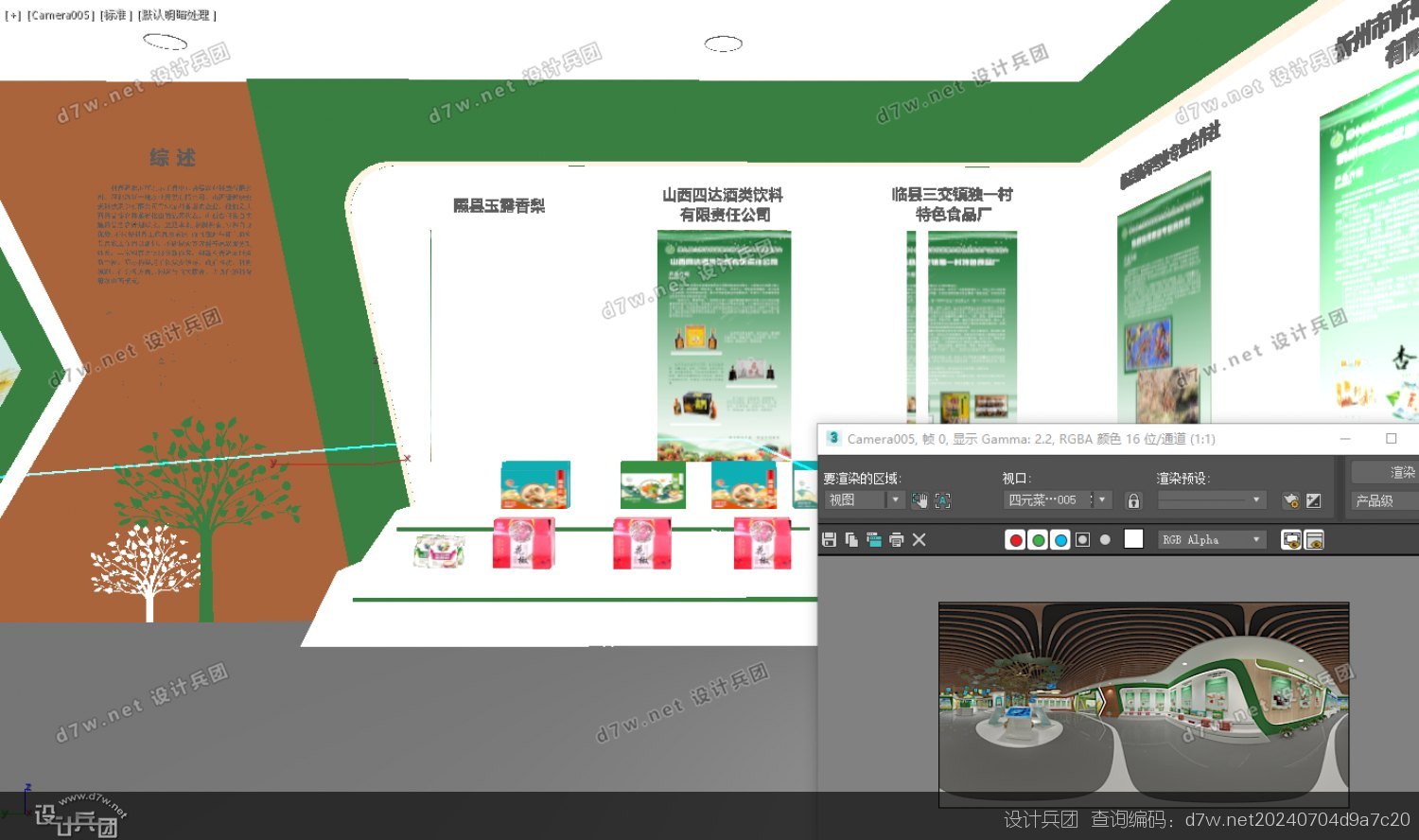This screenshot has height=840, width=1419.
Task: Expand the 要渲染的区域 dropdown showing 视图
Action: [x=865, y=500]
